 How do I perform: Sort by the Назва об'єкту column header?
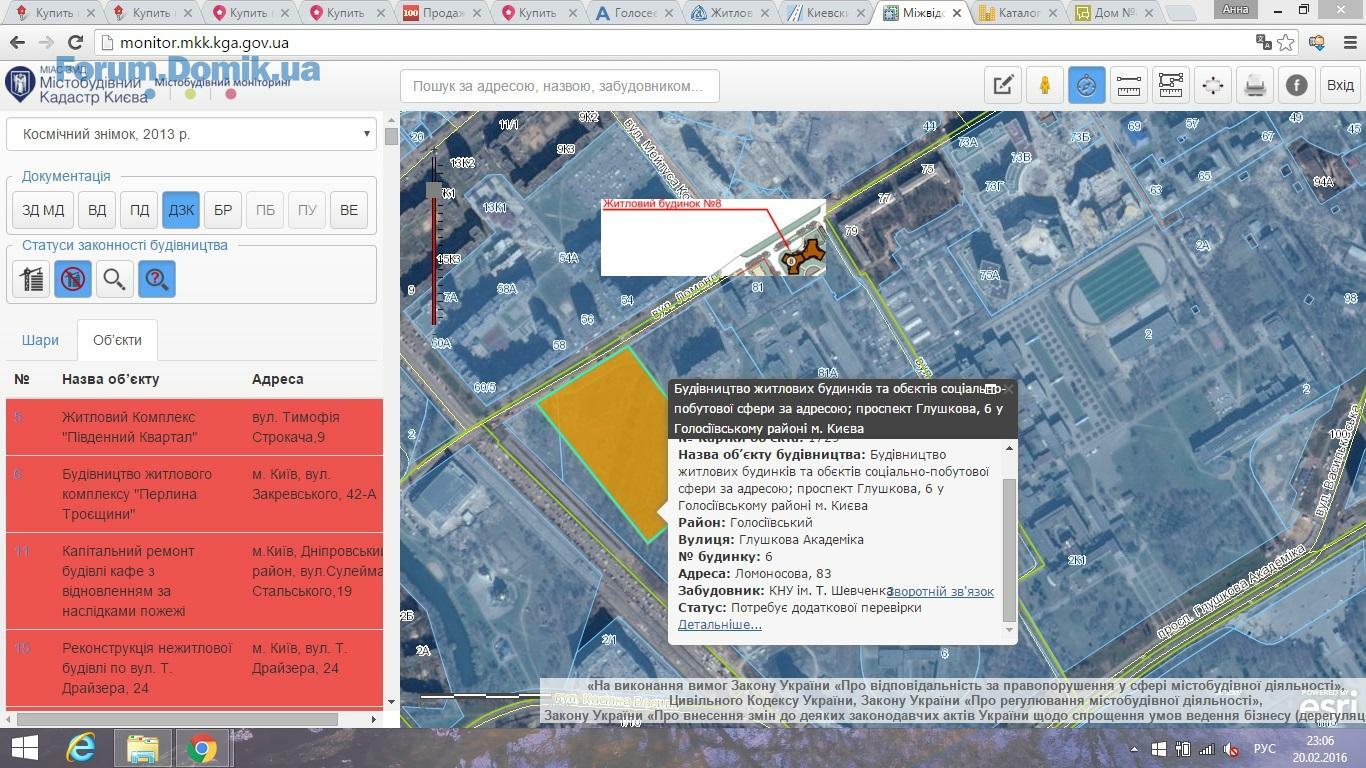pyautogui.click(x=110, y=379)
